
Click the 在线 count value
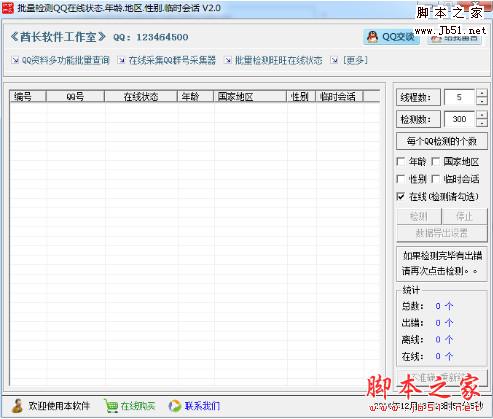pyautogui.click(x=444, y=356)
